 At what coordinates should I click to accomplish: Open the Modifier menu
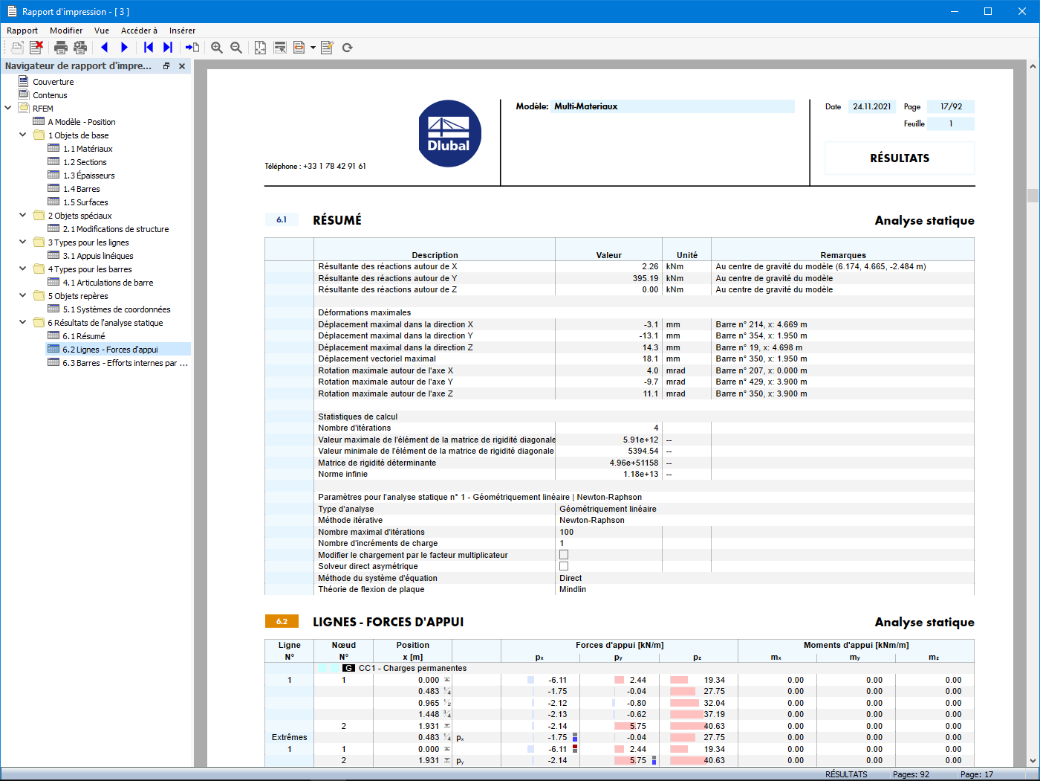pos(66,30)
